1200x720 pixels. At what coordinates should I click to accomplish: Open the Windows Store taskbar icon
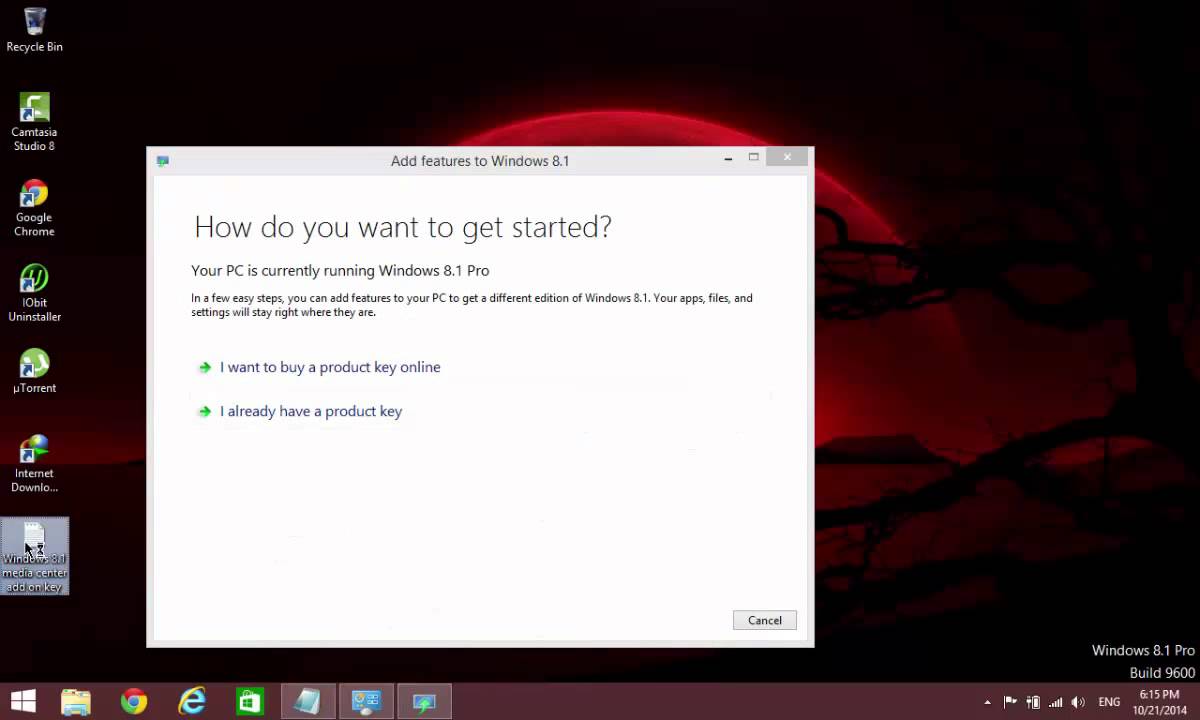coord(249,702)
